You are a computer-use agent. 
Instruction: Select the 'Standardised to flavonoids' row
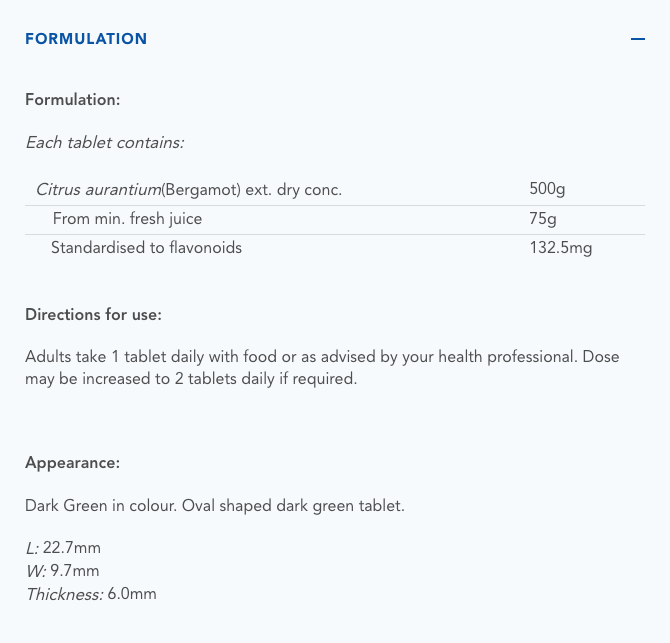(146, 247)
